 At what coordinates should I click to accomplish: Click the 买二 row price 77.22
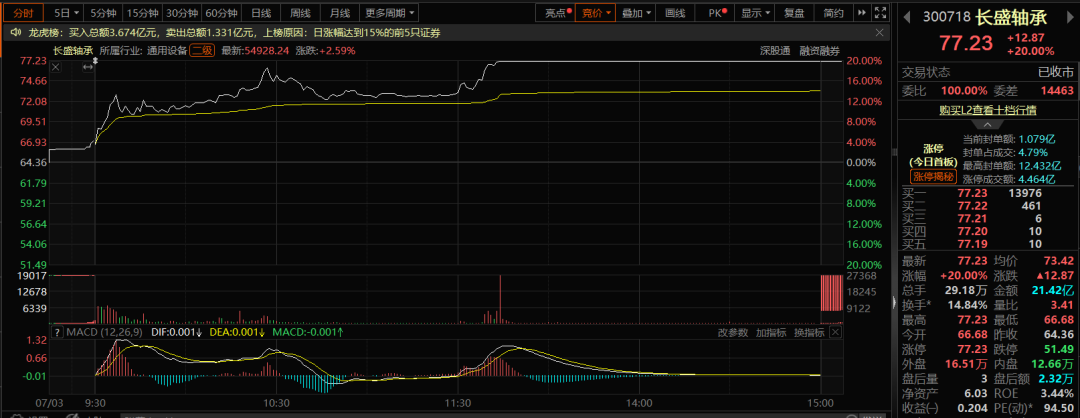click(x=971, y=205)
